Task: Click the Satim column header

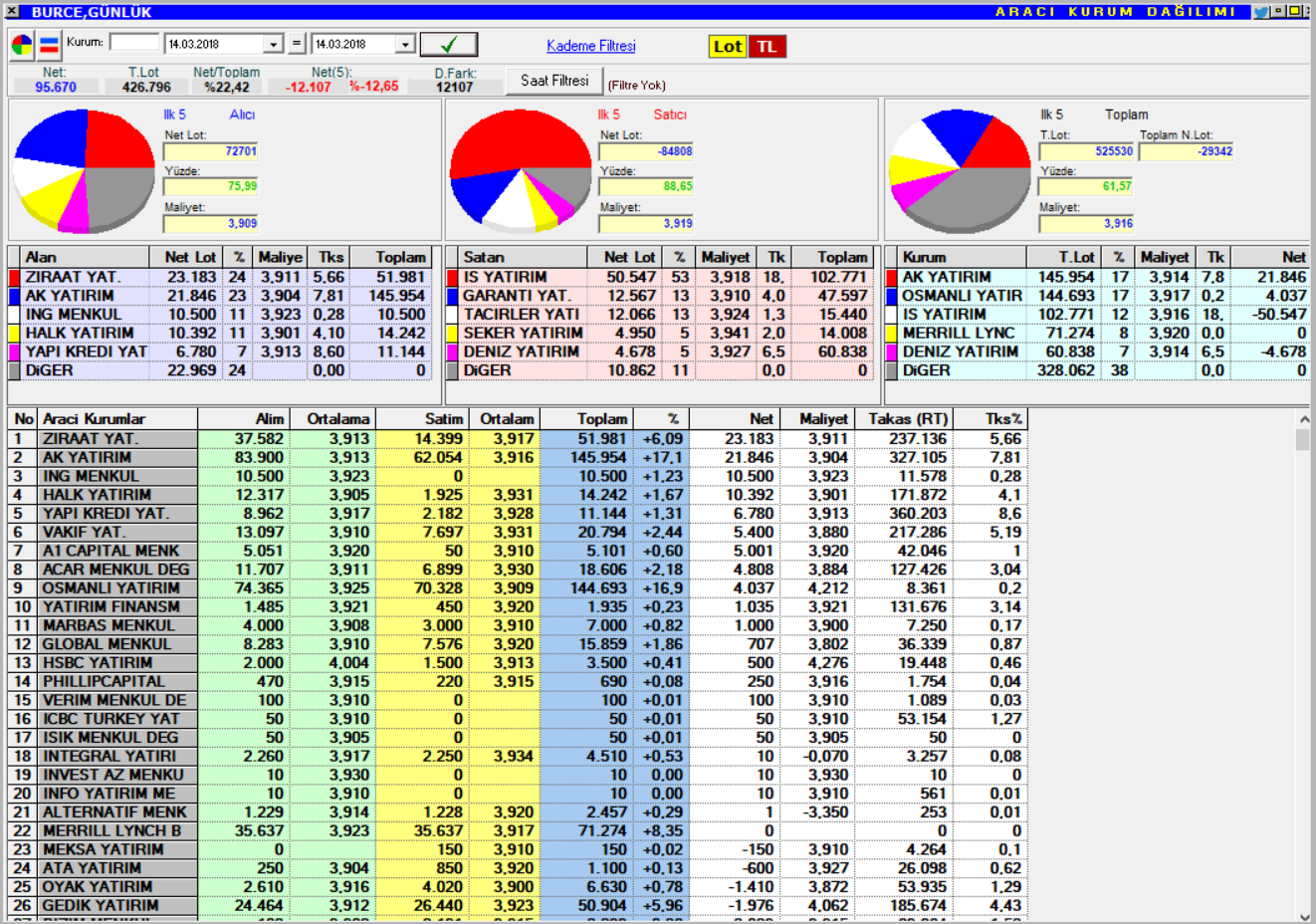Action: [x=422, y=419]
